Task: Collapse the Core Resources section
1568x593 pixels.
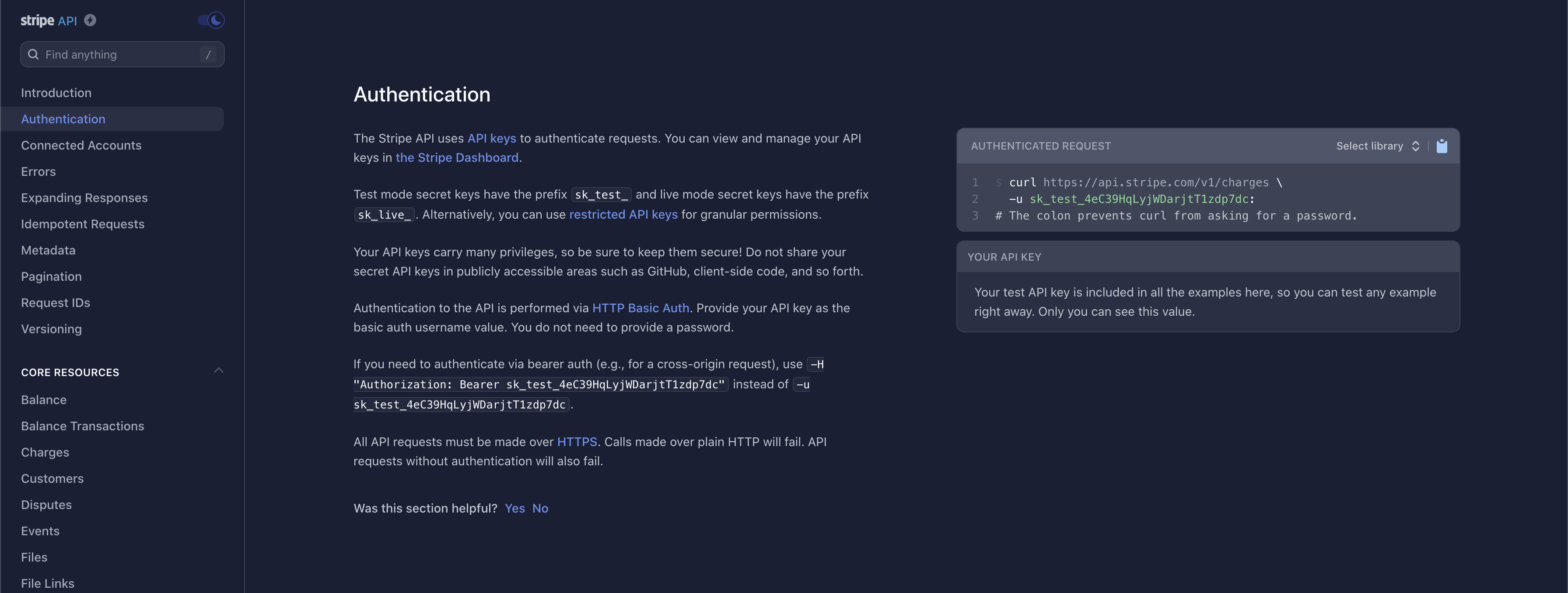Action: (x=218, y=370)
